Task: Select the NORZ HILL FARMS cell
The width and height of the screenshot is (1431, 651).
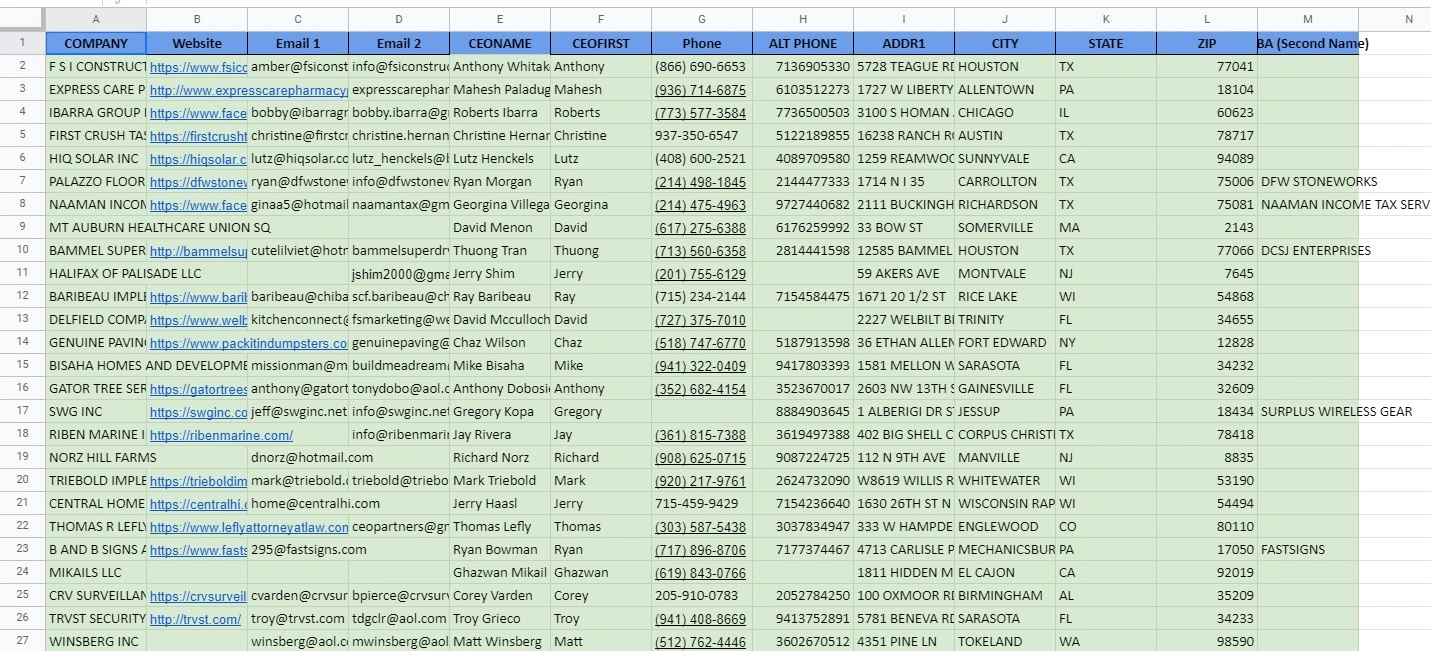Action: point(96,458)
